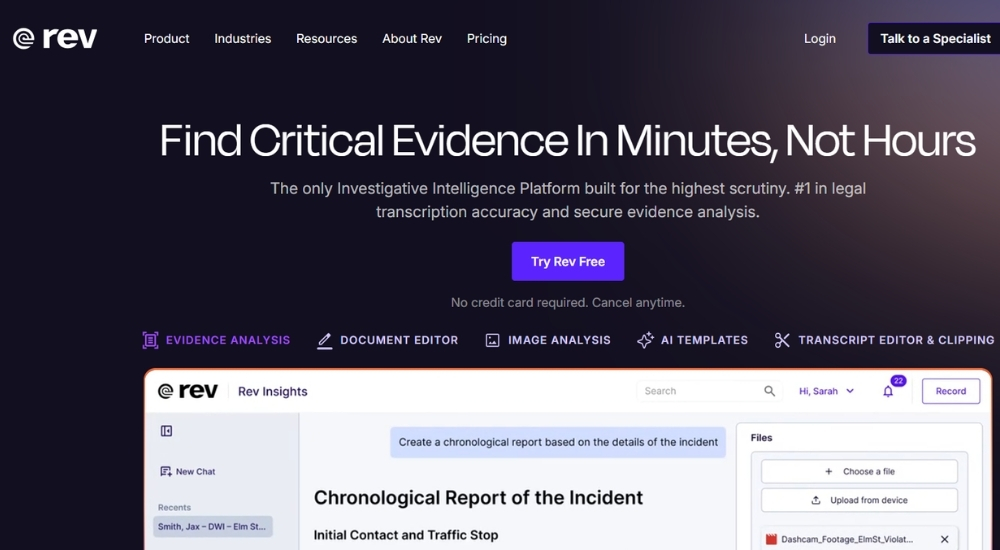1000x550 pixels.
Task: Click the chronological report prompt bubble
Action: (558, 442)
